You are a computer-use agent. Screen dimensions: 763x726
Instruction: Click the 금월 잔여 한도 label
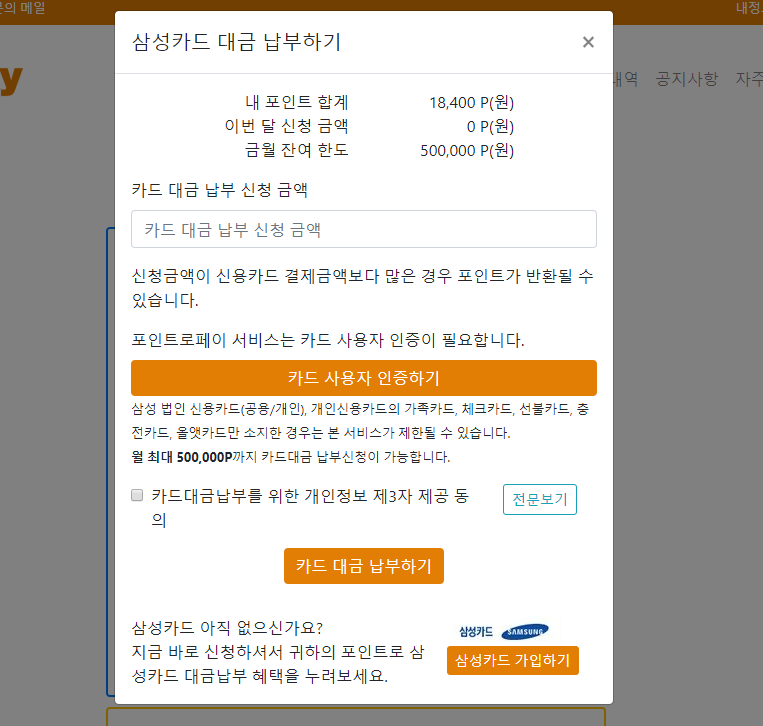click(297, 150)
